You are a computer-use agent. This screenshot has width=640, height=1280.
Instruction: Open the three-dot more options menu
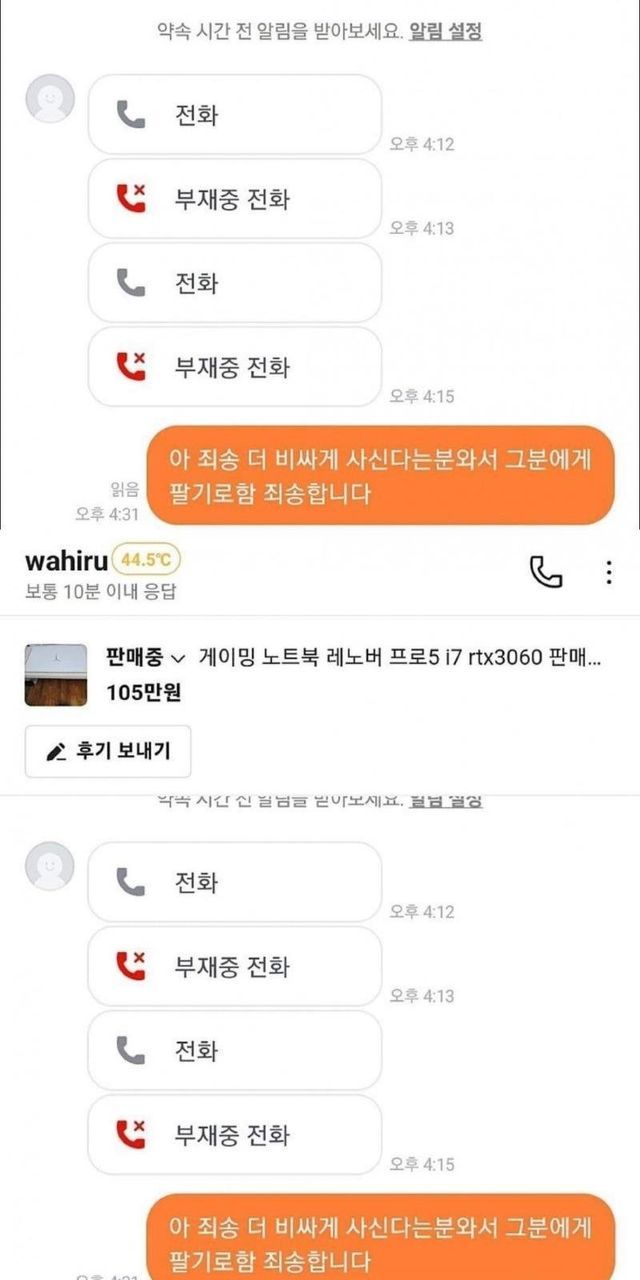(609, 572)
